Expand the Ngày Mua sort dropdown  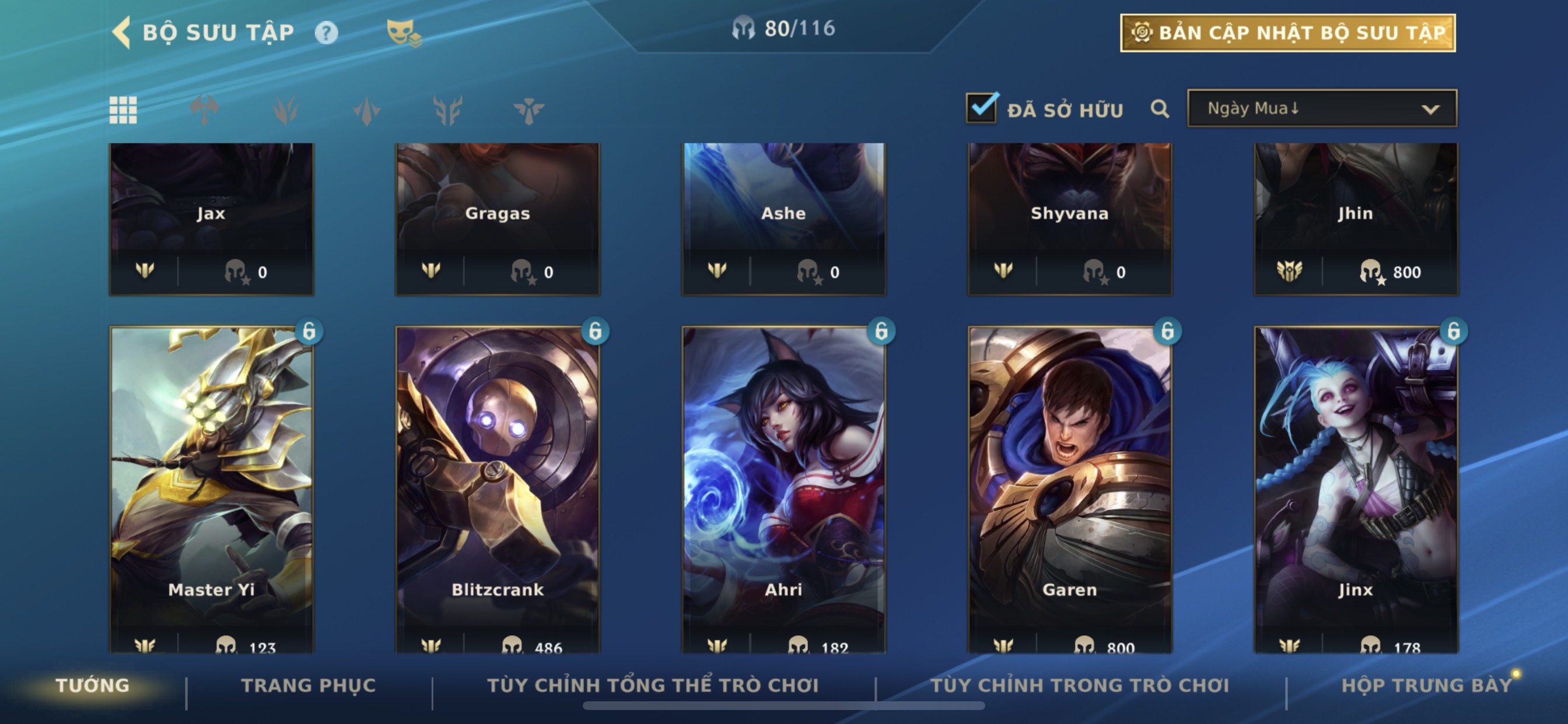click(1322, 108)
